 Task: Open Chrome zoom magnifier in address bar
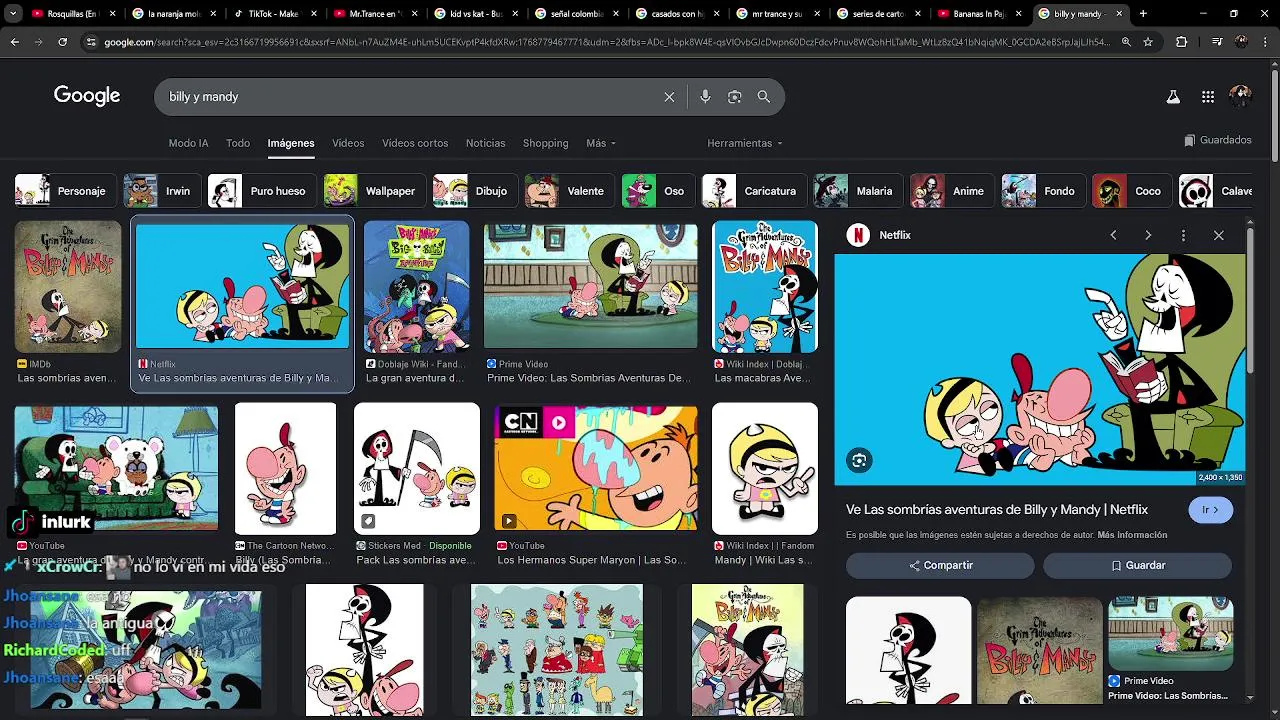point(1126,42)
